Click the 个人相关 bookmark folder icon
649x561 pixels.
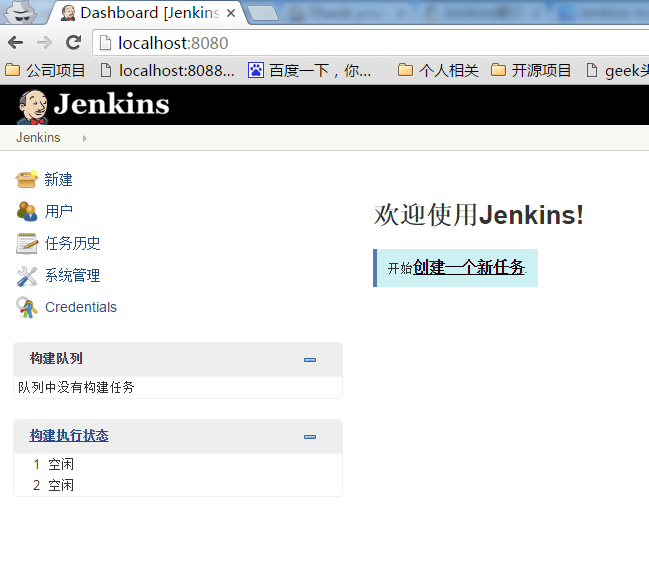(405, 70)
